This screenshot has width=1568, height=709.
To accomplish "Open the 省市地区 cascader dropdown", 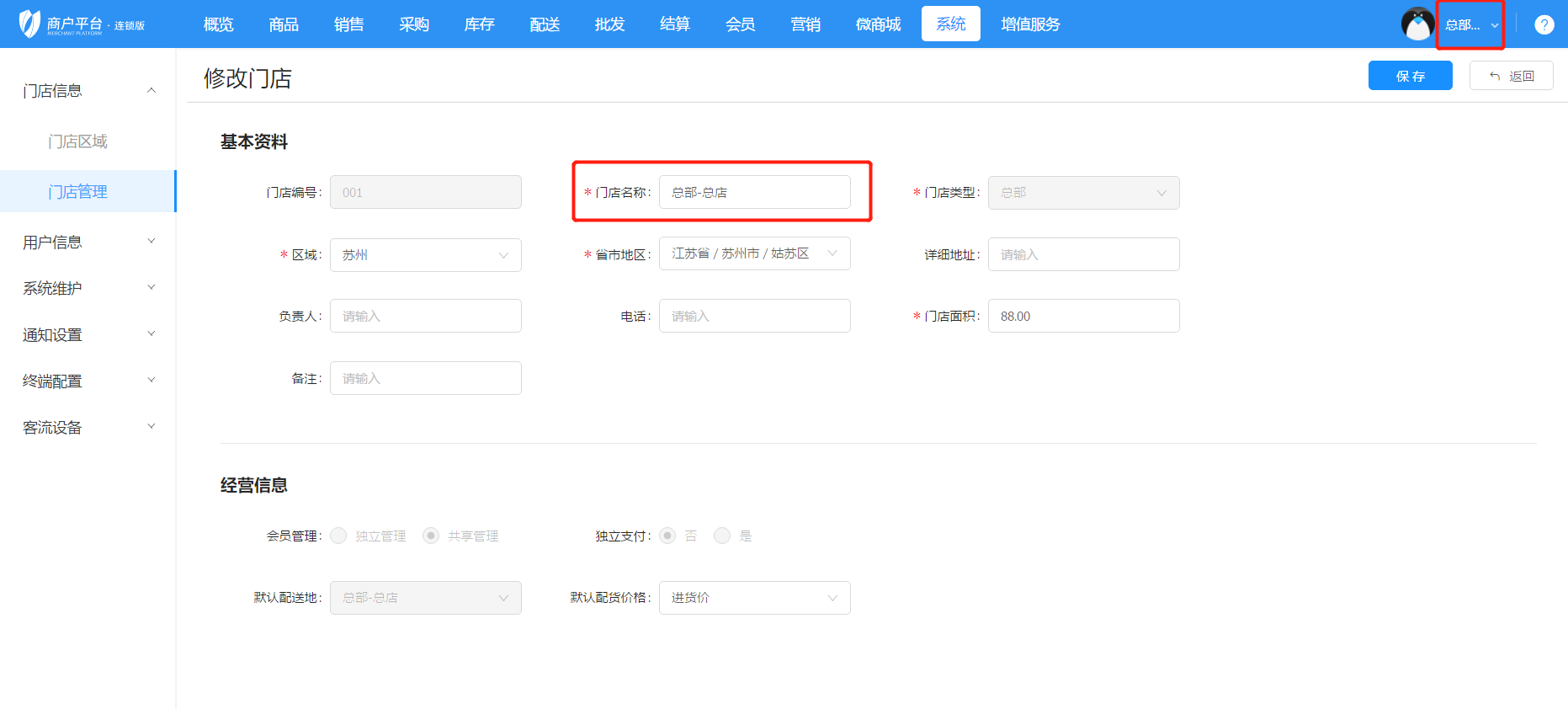I will (x=754, y=253).
